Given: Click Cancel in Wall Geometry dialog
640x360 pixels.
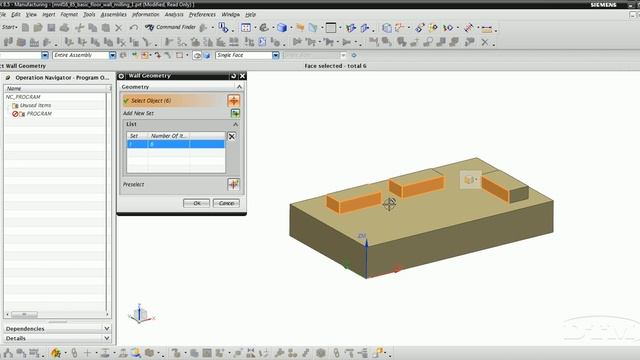Looking at the screenshot, I should click(226, 203).
